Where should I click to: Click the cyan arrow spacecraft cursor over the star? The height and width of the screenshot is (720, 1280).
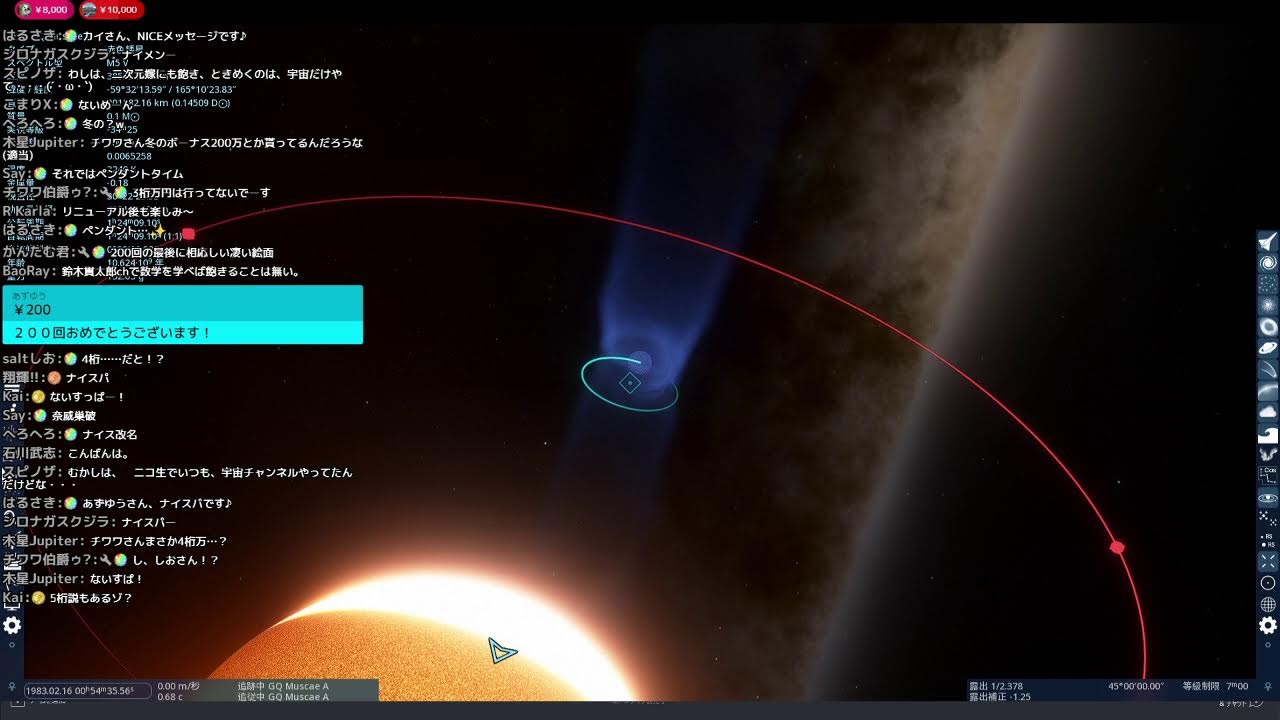point(502,651)
